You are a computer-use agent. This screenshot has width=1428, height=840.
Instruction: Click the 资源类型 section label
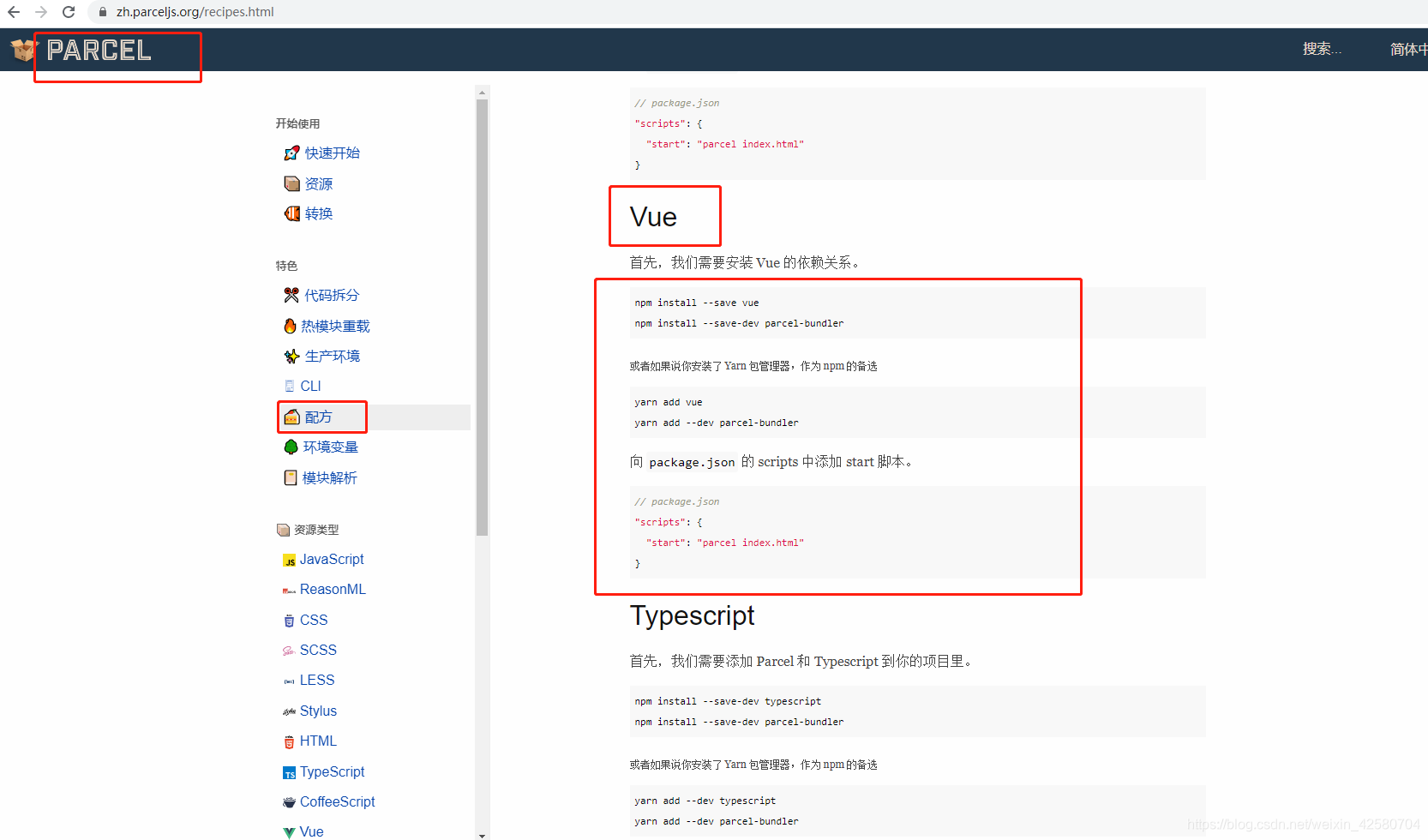(316, 530)
